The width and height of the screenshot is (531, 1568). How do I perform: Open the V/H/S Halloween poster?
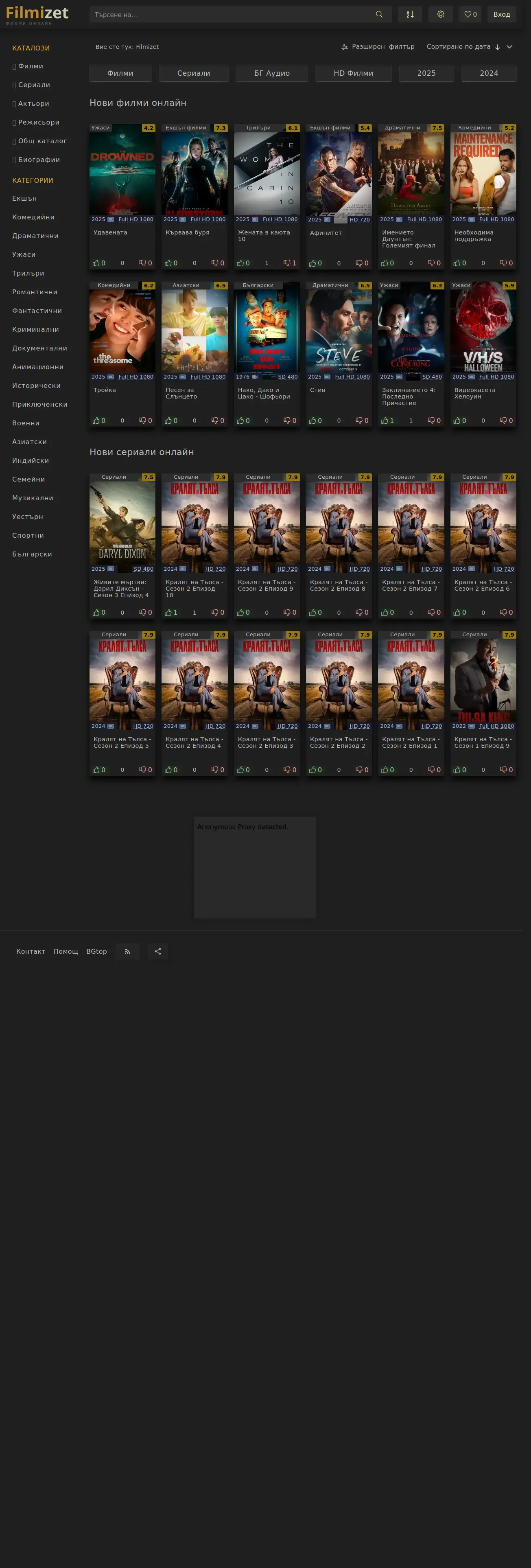[483, 331]
